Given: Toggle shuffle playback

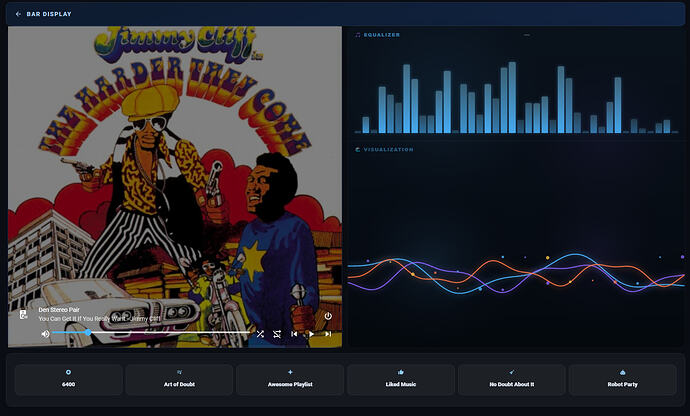Looking at the screenshot, I should pos(260,334).
